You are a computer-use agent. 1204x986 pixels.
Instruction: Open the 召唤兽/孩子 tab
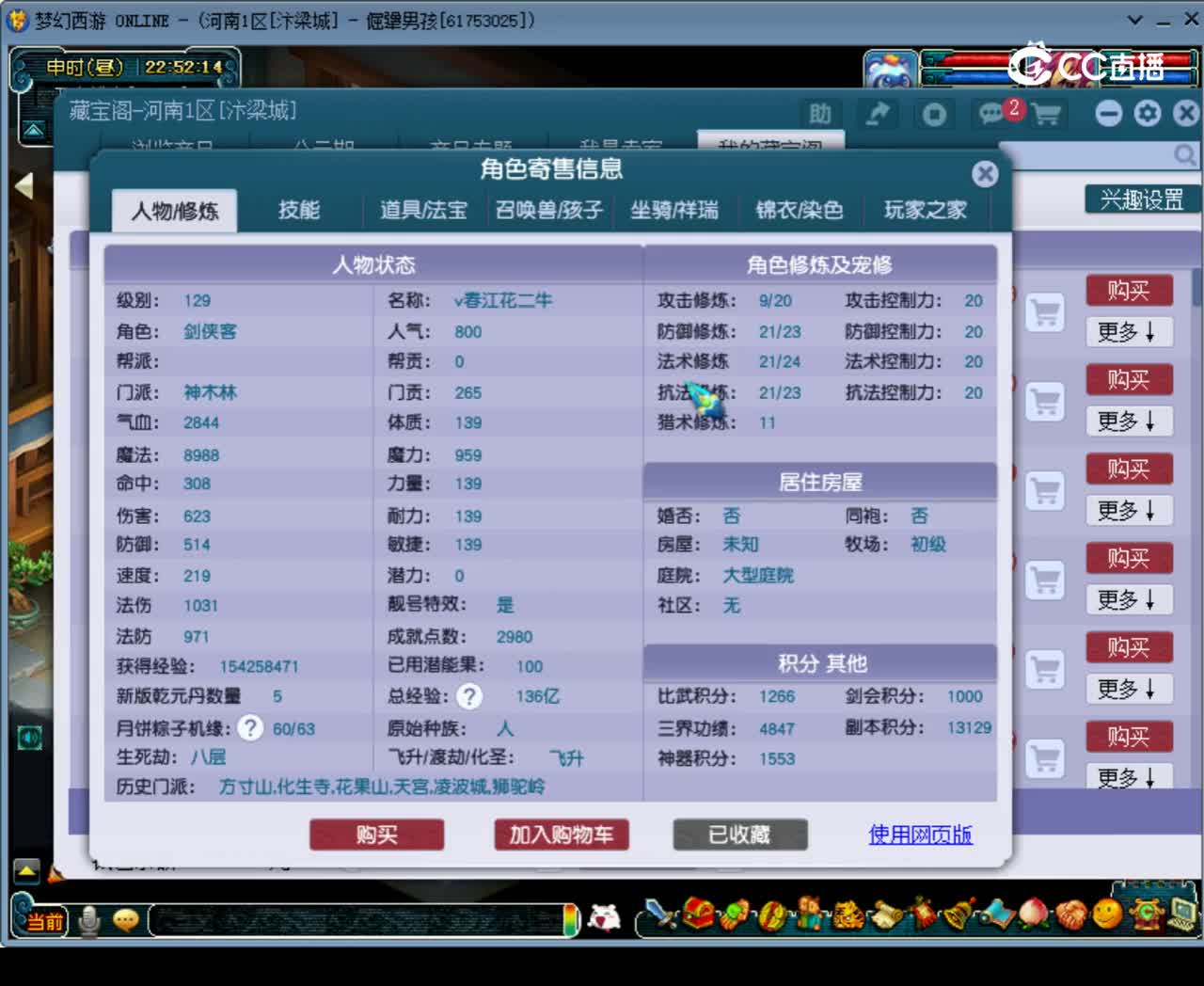point(549,210)
